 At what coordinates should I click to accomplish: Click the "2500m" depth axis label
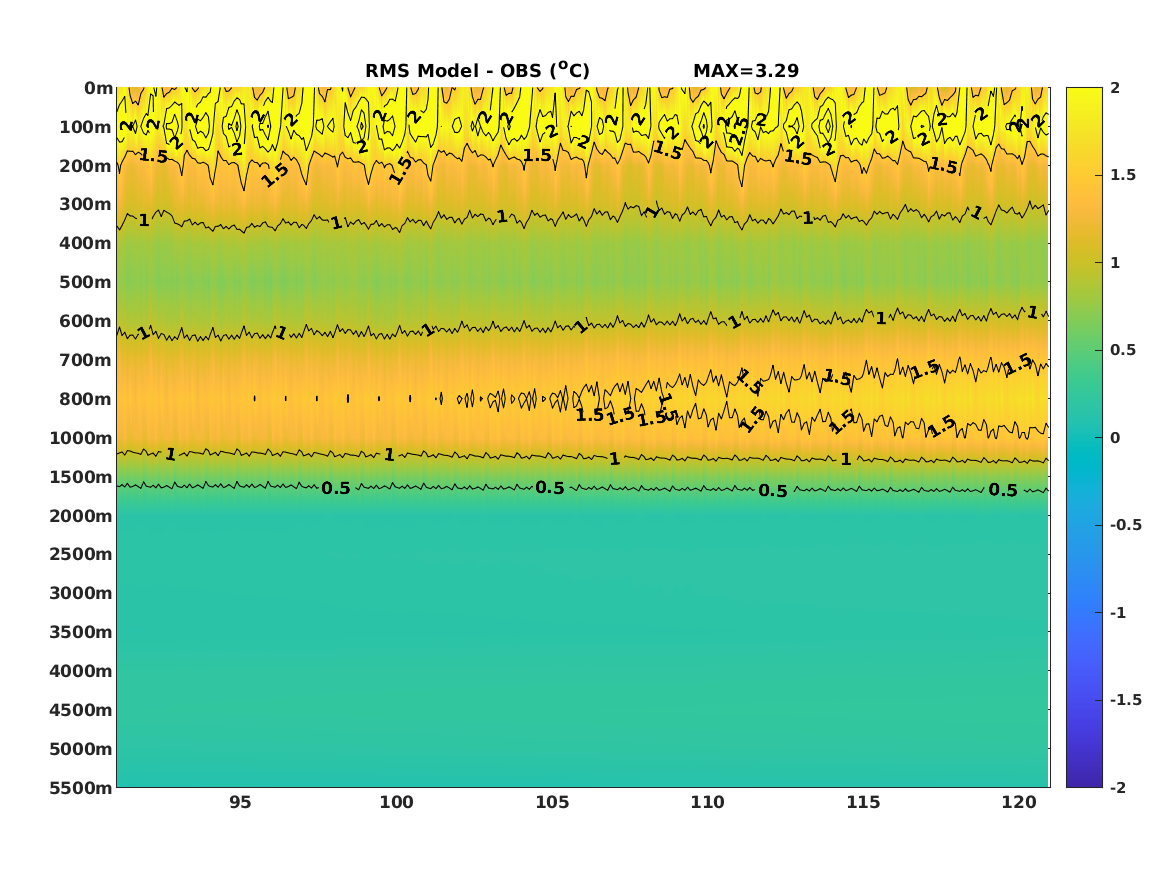pyautogui.click(x=81, y=554)
